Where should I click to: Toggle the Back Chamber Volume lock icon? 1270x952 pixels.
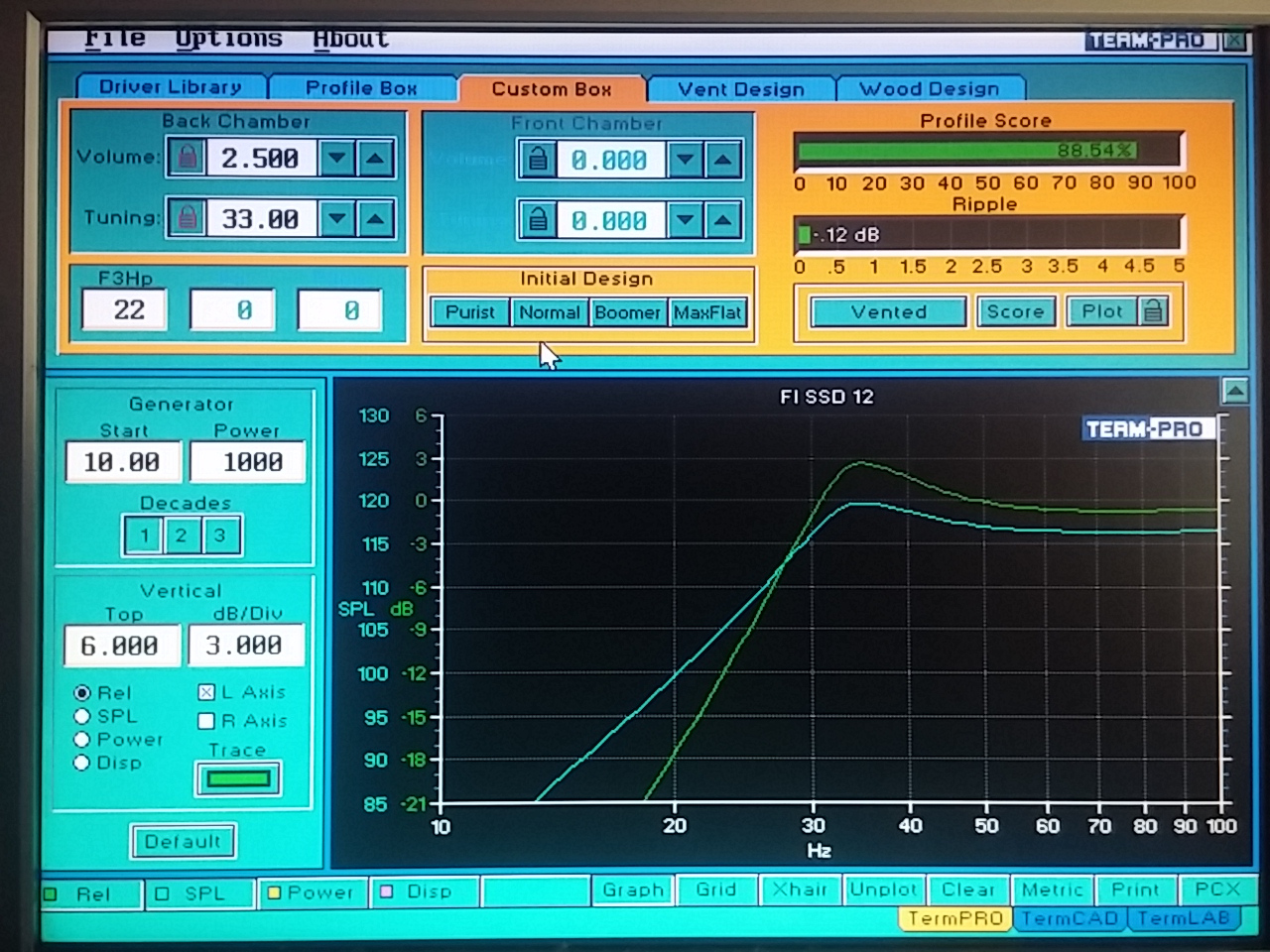[187, 158]
